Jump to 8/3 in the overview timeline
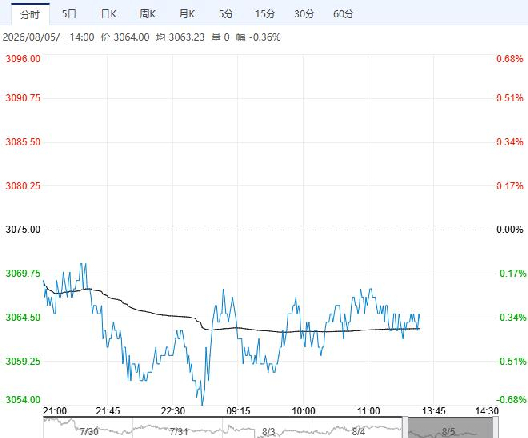Screen dimensions: 528x438 (268, 431)
